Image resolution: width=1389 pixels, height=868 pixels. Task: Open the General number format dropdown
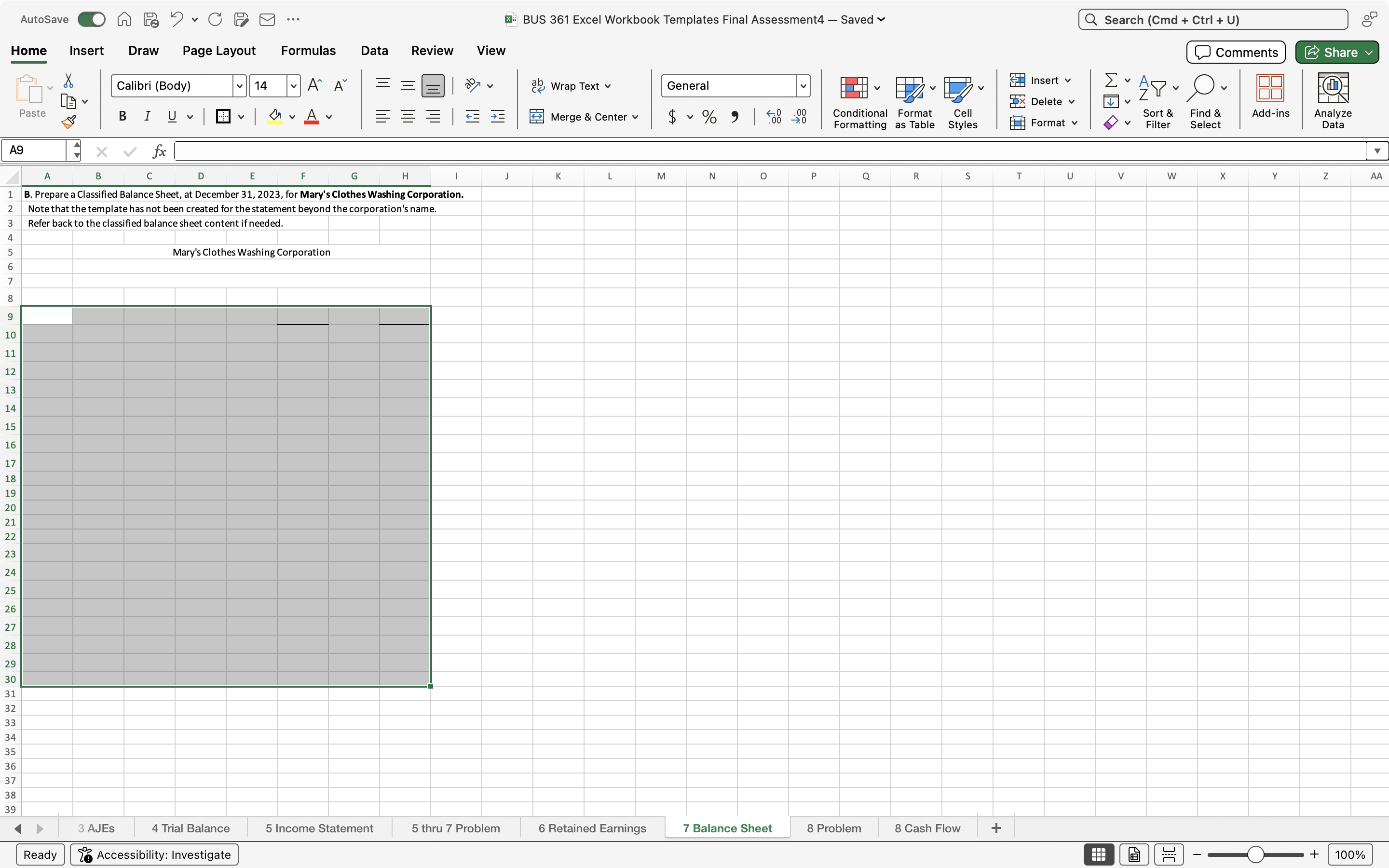pos(803,85)
